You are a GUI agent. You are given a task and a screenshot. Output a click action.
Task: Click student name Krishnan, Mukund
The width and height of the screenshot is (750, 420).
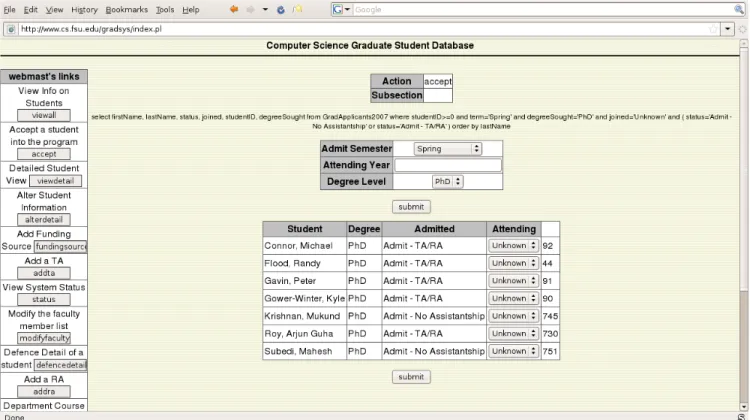click(302, 316)
